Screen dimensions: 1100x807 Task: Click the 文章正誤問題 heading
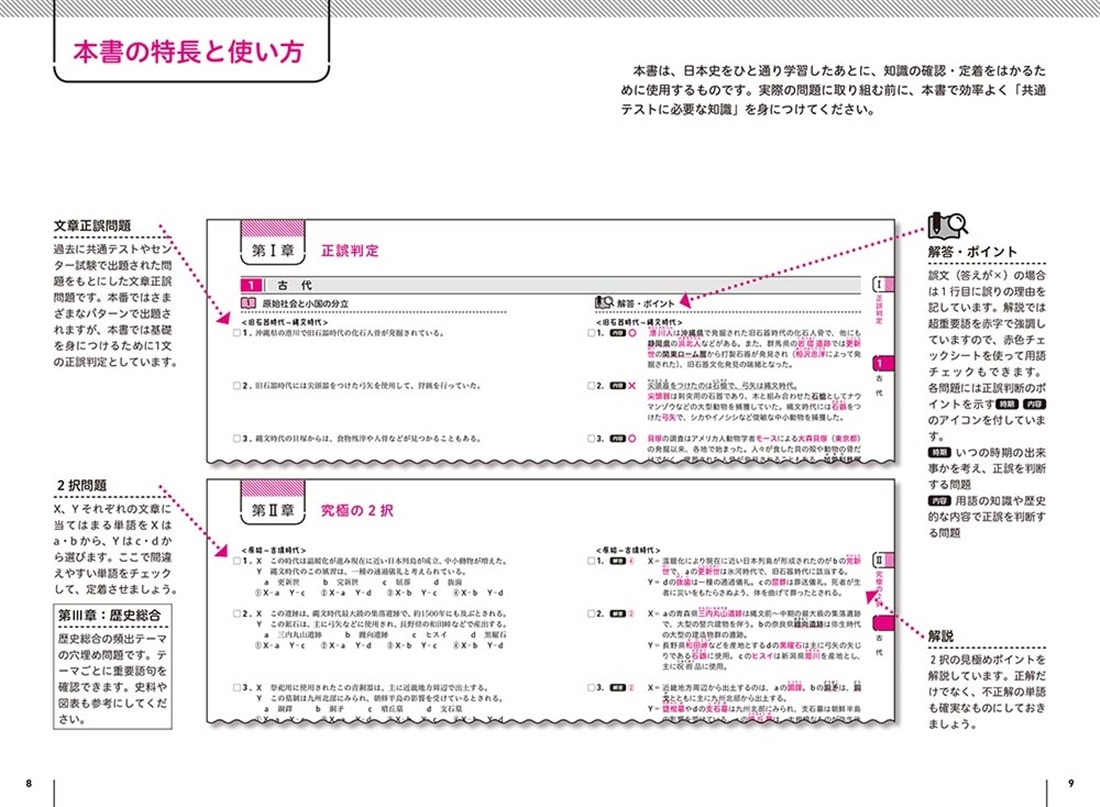pos(93,226)
